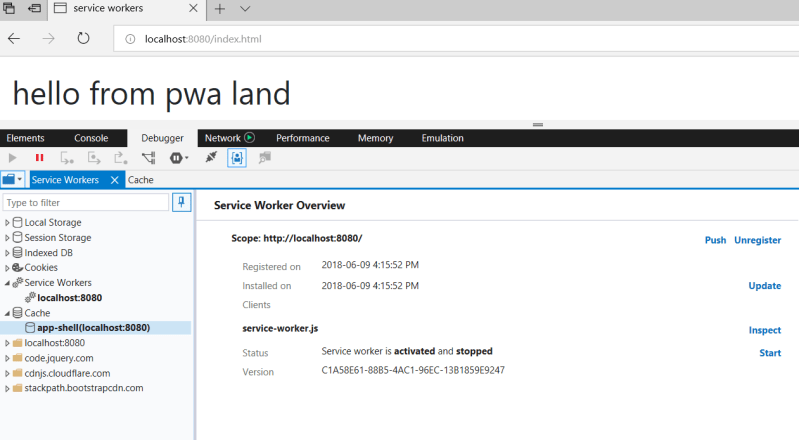Expand the Indexed DB tree node
This screenshot has width=799, height=440.
tap(7, 253)
